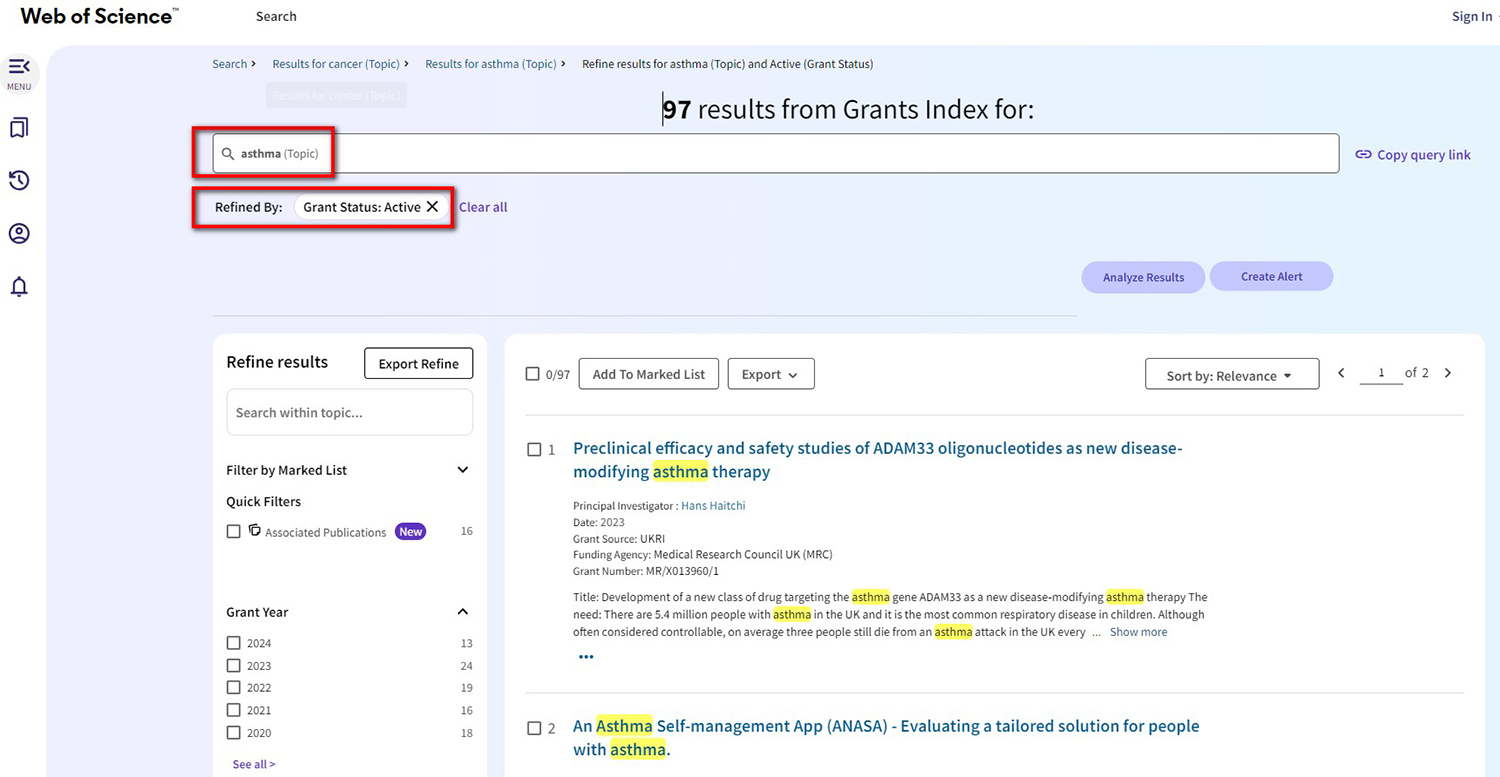The width and height of the screenshot is (1500, 777).
Task: Expand Filter by Marked List section
Action: point(463,470)
